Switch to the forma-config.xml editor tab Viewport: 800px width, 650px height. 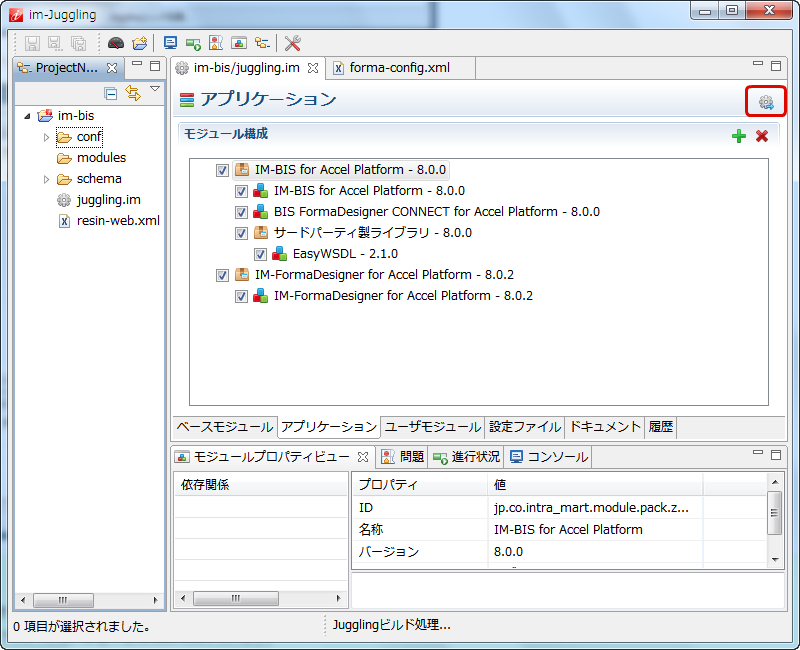pyautogui.click(x=399, y=68)
